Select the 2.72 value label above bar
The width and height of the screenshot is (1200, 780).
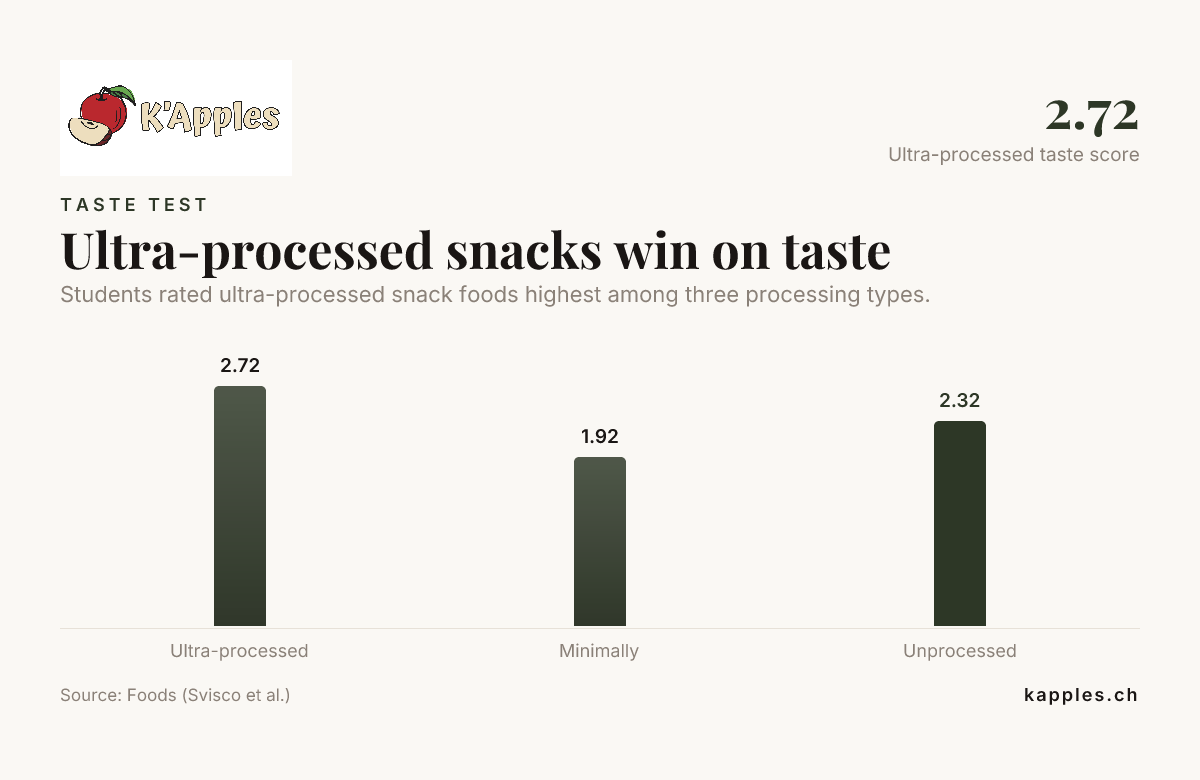click(x=240, y=365)
